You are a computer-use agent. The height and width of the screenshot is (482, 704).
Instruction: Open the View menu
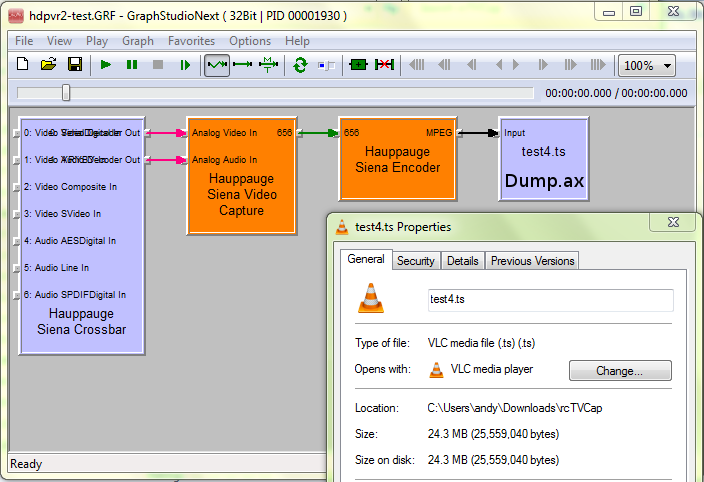[x=59, y=41]
